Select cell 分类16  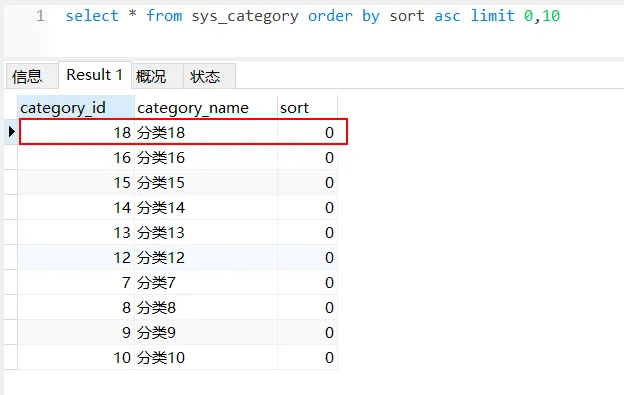(x=206, y=158)
